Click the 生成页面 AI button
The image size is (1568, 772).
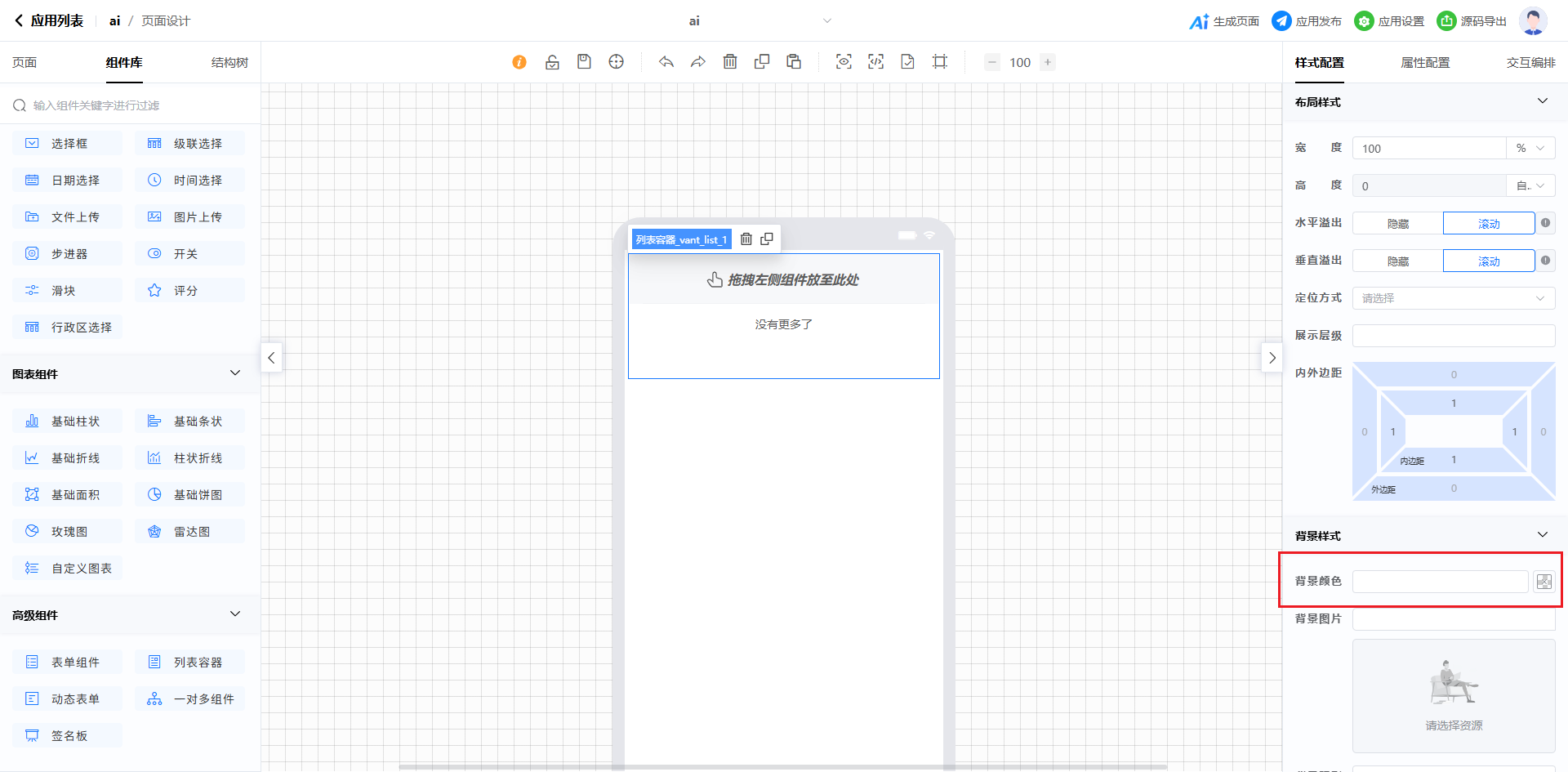pos(1224,21)
